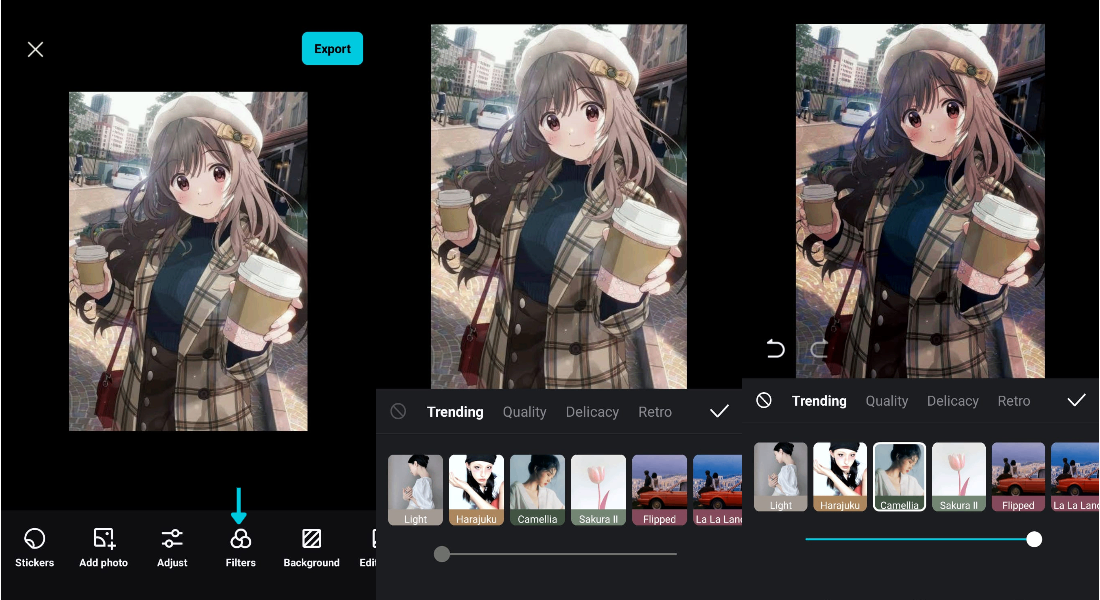The height and width of the screenshot is (600, 1100).
Task: Close the editor with the X icon
Action: [x=35, y=49]
